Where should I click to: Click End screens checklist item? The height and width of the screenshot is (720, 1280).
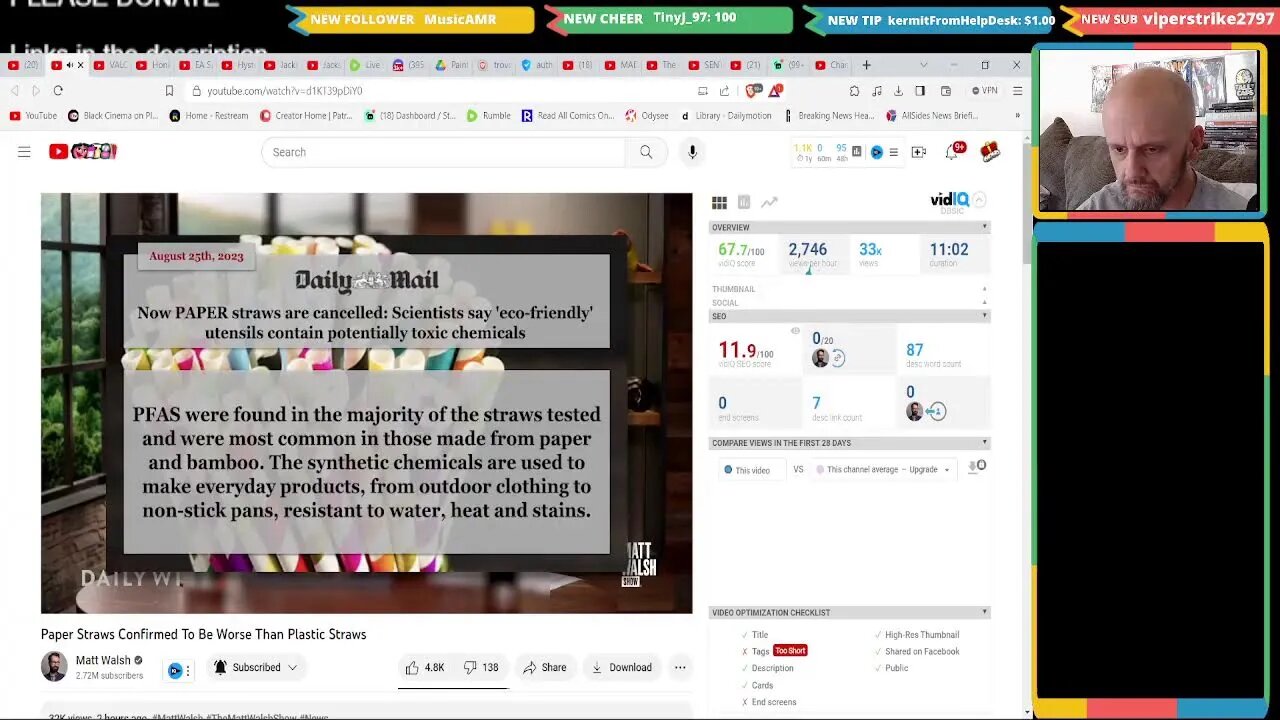click(774, 702)
